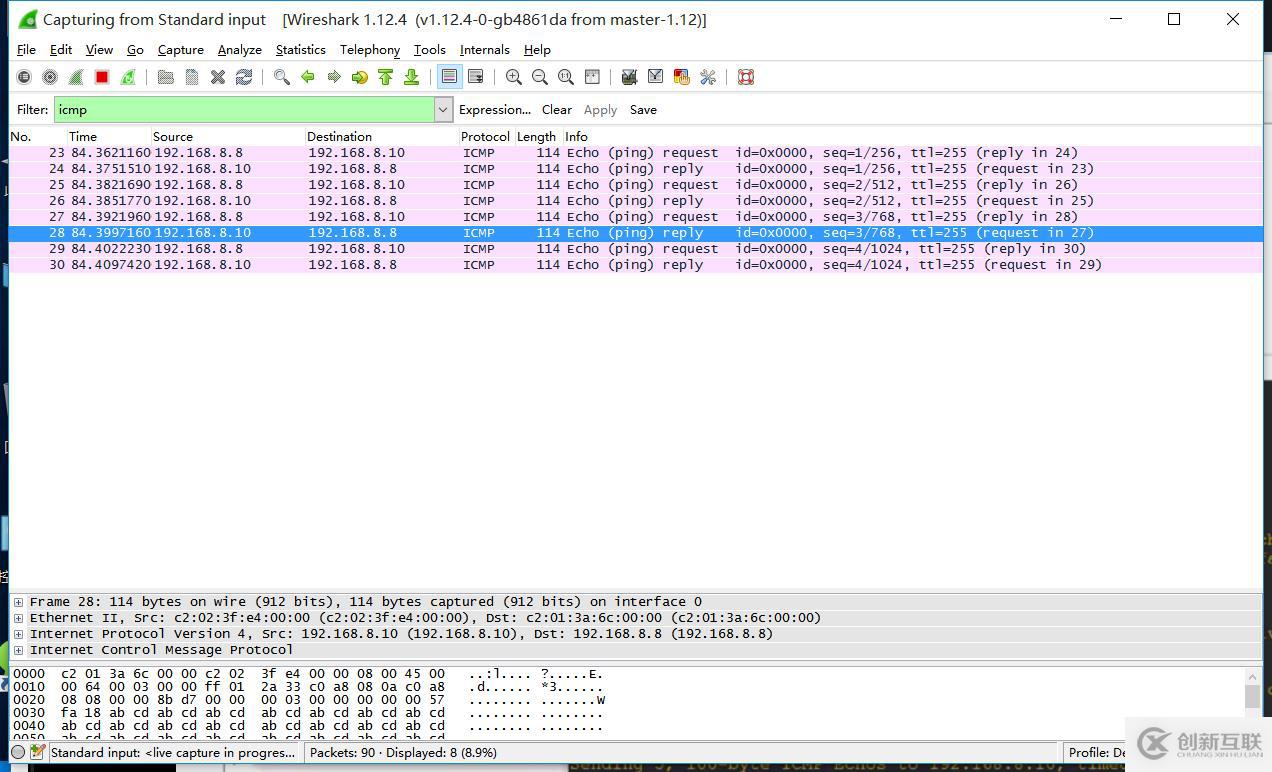Restart the current capture (green fin icon)

click(128, 77)
